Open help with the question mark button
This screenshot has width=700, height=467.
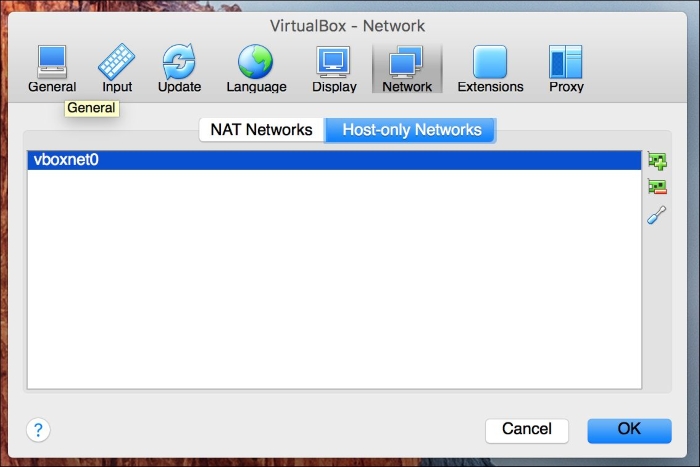click(38, 430)
